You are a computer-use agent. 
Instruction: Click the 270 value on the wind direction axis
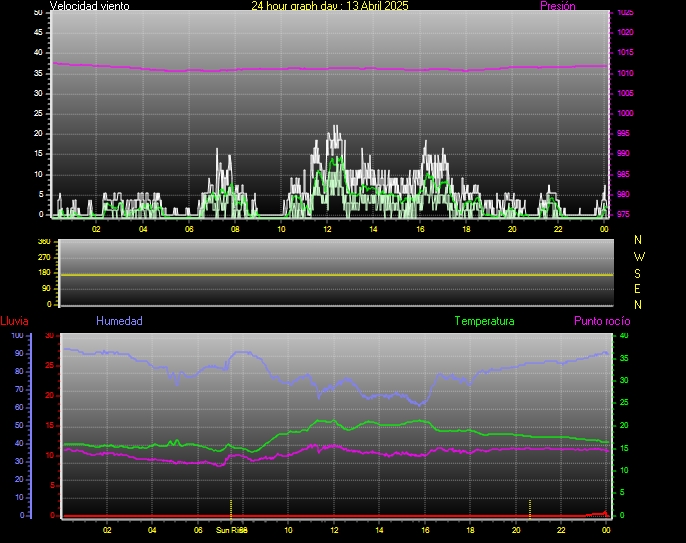click(44, 257)
